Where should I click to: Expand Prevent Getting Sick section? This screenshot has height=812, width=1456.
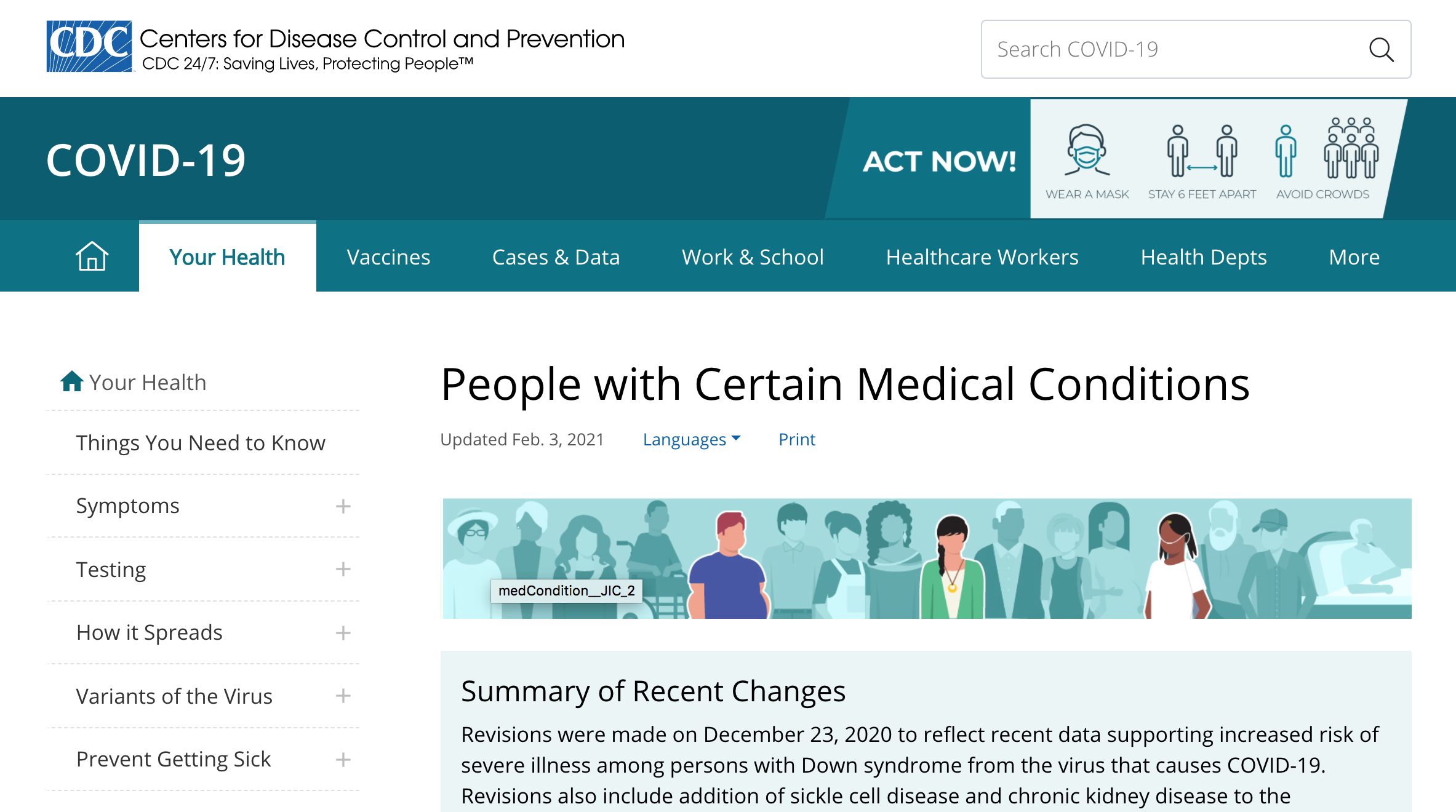(343, 760)
